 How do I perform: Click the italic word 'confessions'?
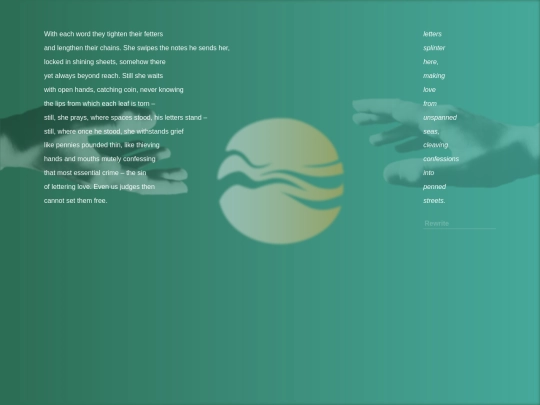[x=441, y=159]
